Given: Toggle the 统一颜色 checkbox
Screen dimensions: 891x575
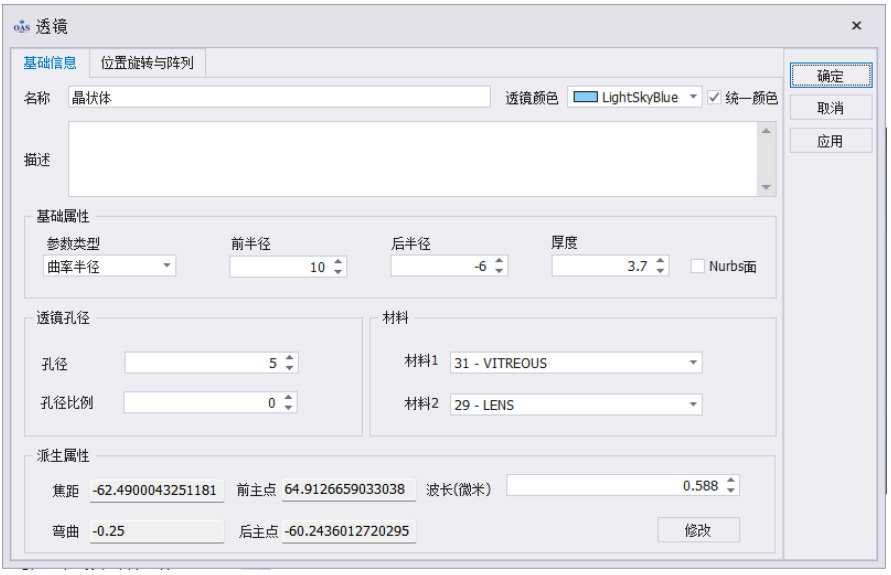Looking at the screenshot, I should click(x=714, y=97).
